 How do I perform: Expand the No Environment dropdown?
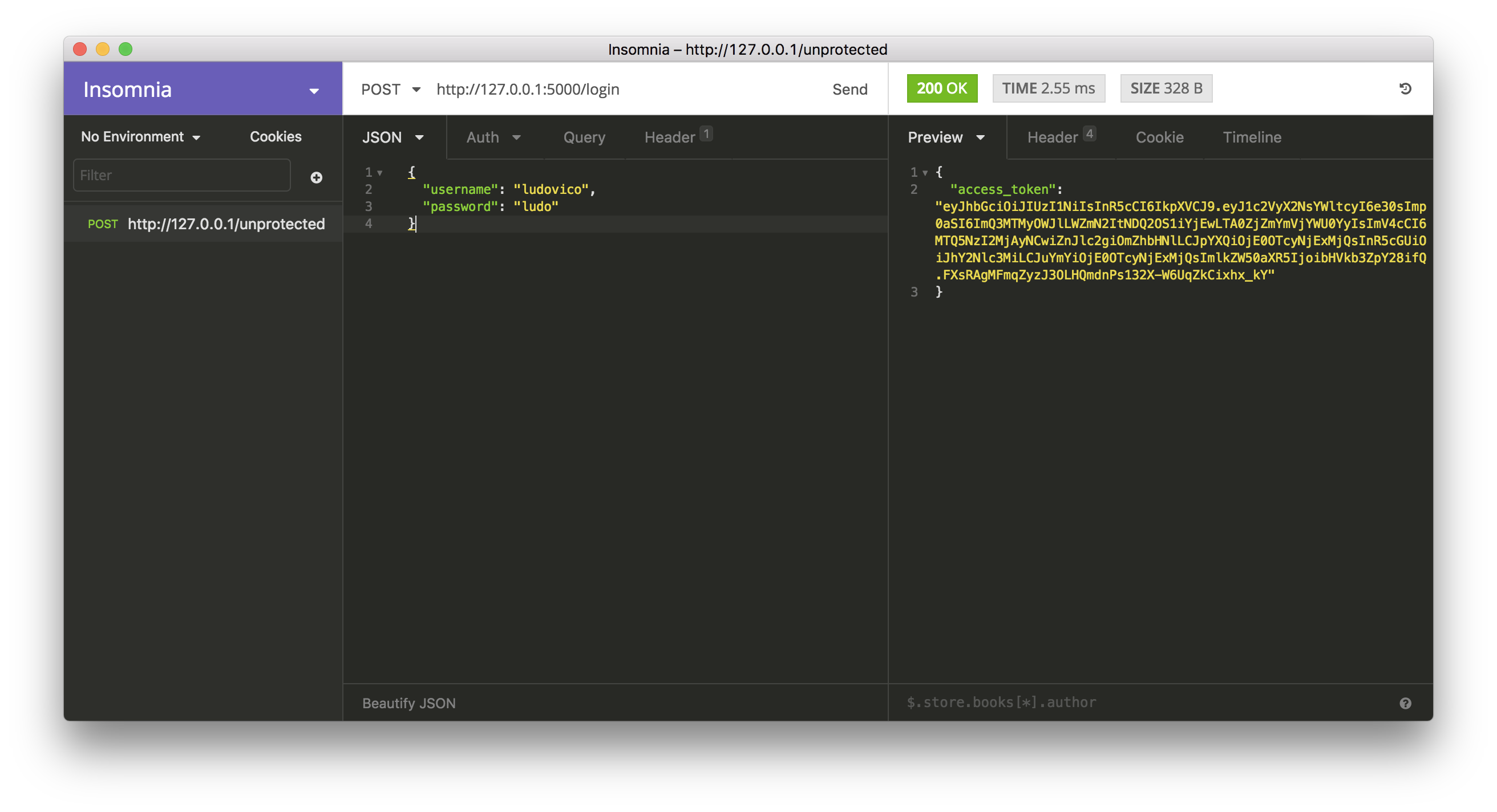click(x=141, y=137)
